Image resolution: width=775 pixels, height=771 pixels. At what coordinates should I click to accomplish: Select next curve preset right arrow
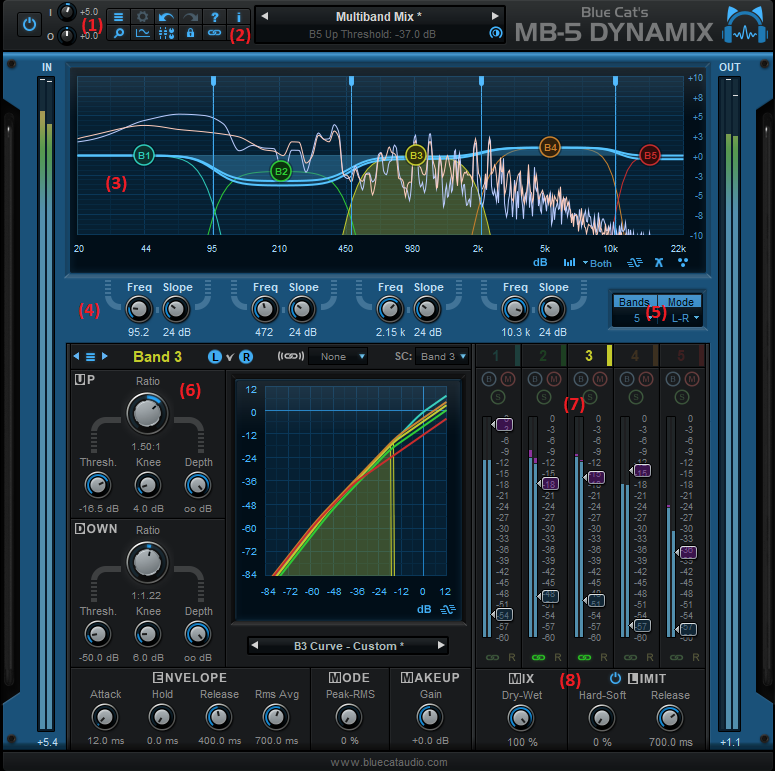pyautogui.click(x=441, y=645)
